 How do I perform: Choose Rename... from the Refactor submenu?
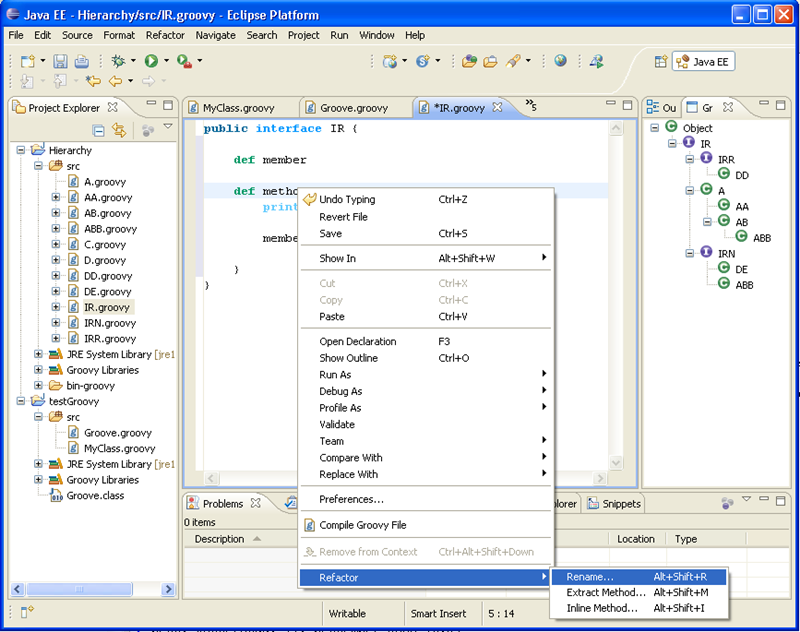(x=590, y=577)
